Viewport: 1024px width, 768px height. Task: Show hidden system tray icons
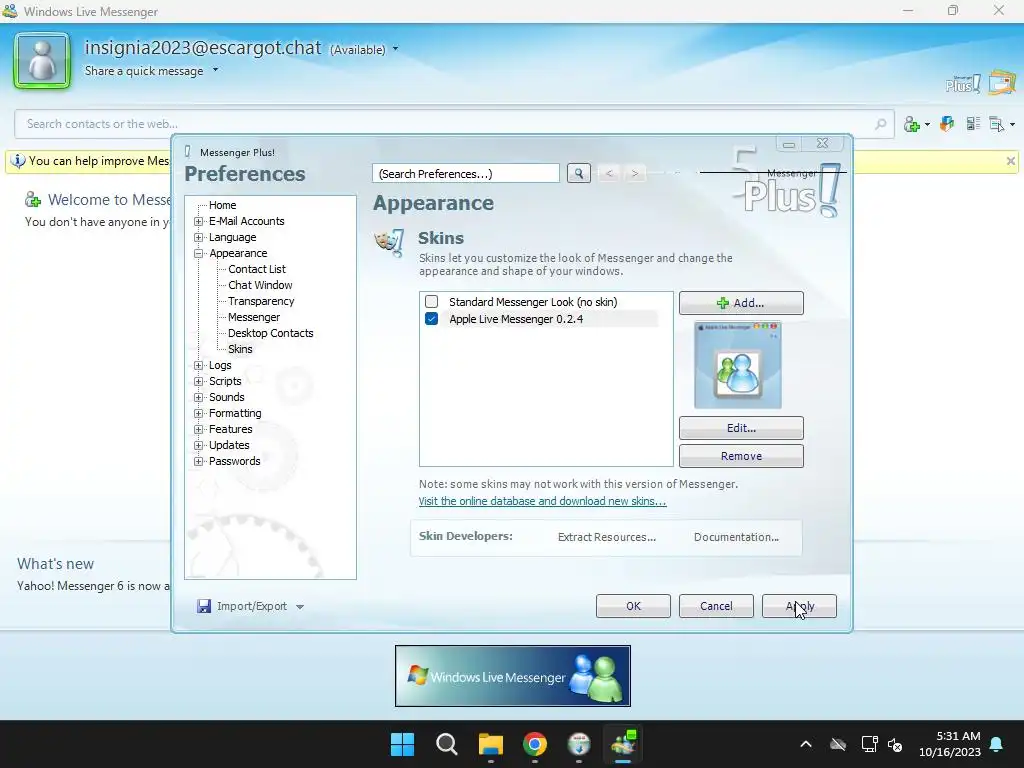pos(806,744)
